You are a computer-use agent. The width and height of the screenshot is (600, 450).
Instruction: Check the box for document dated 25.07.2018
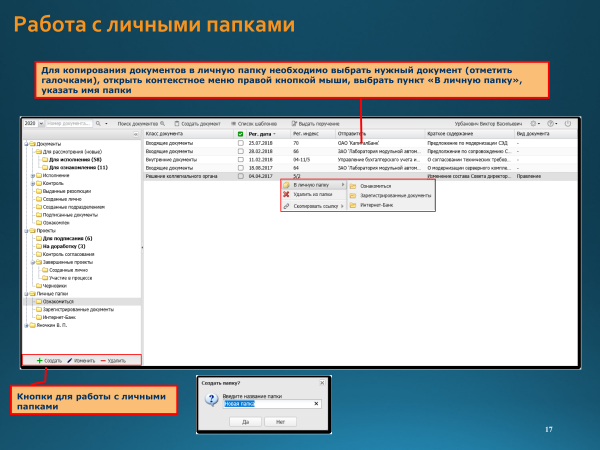pyautogui.click(x=240, y=143)
